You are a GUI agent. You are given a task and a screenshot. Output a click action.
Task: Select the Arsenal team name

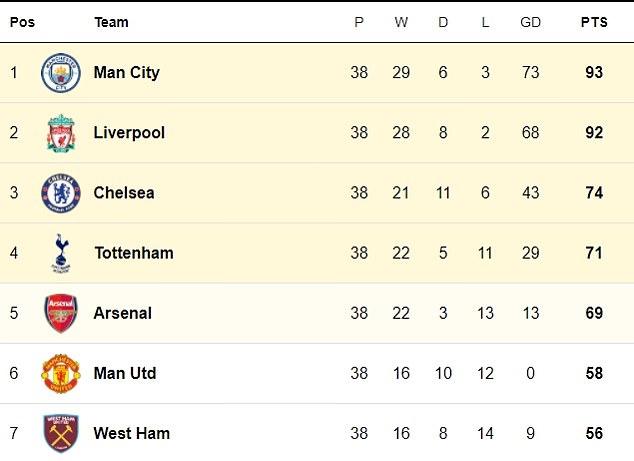pyautogui.click(x=123, y=313)
